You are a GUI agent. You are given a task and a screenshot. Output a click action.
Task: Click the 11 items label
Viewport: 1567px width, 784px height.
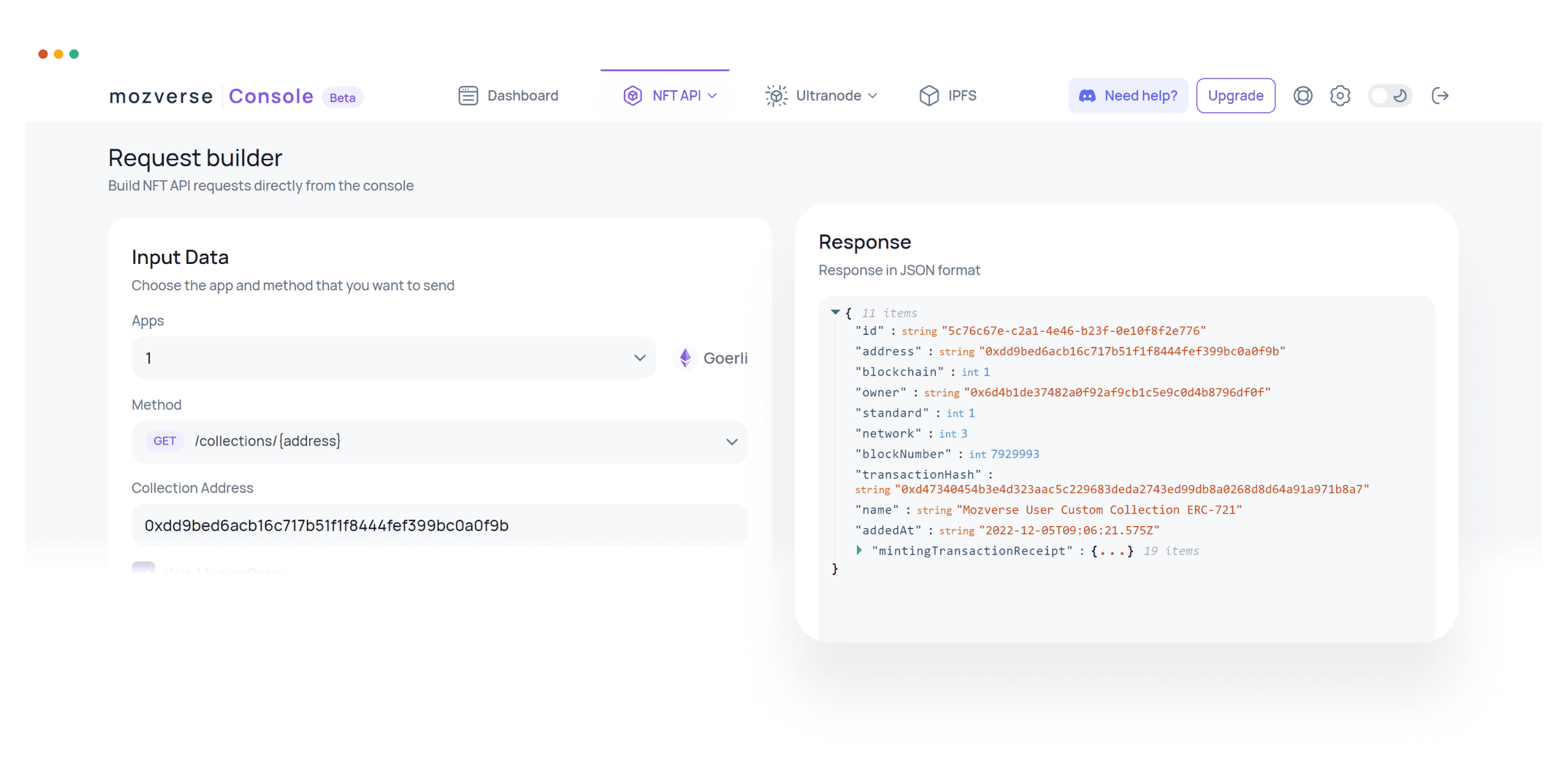889,313
